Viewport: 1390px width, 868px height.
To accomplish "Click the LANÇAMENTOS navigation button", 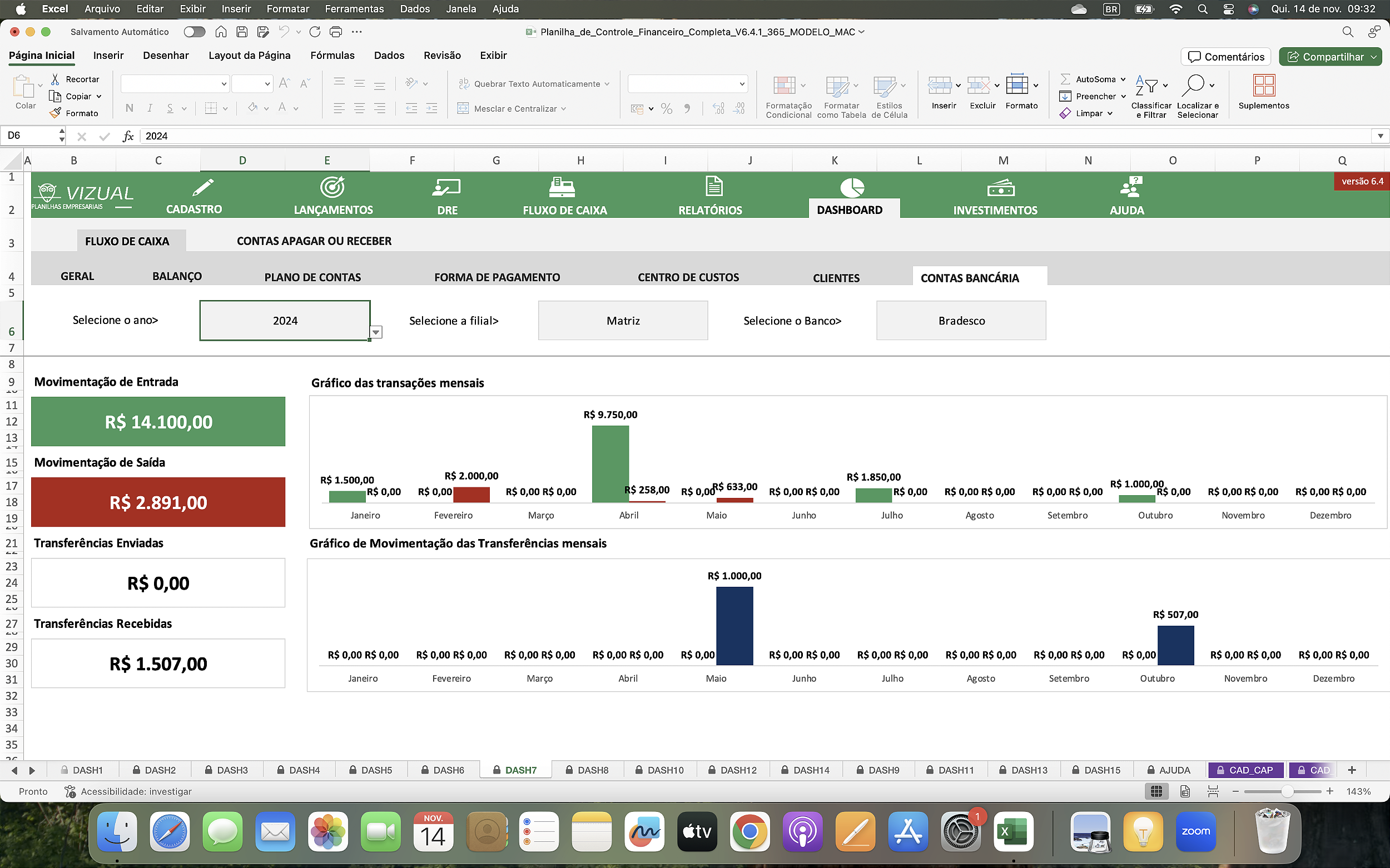I will point(333,196).
